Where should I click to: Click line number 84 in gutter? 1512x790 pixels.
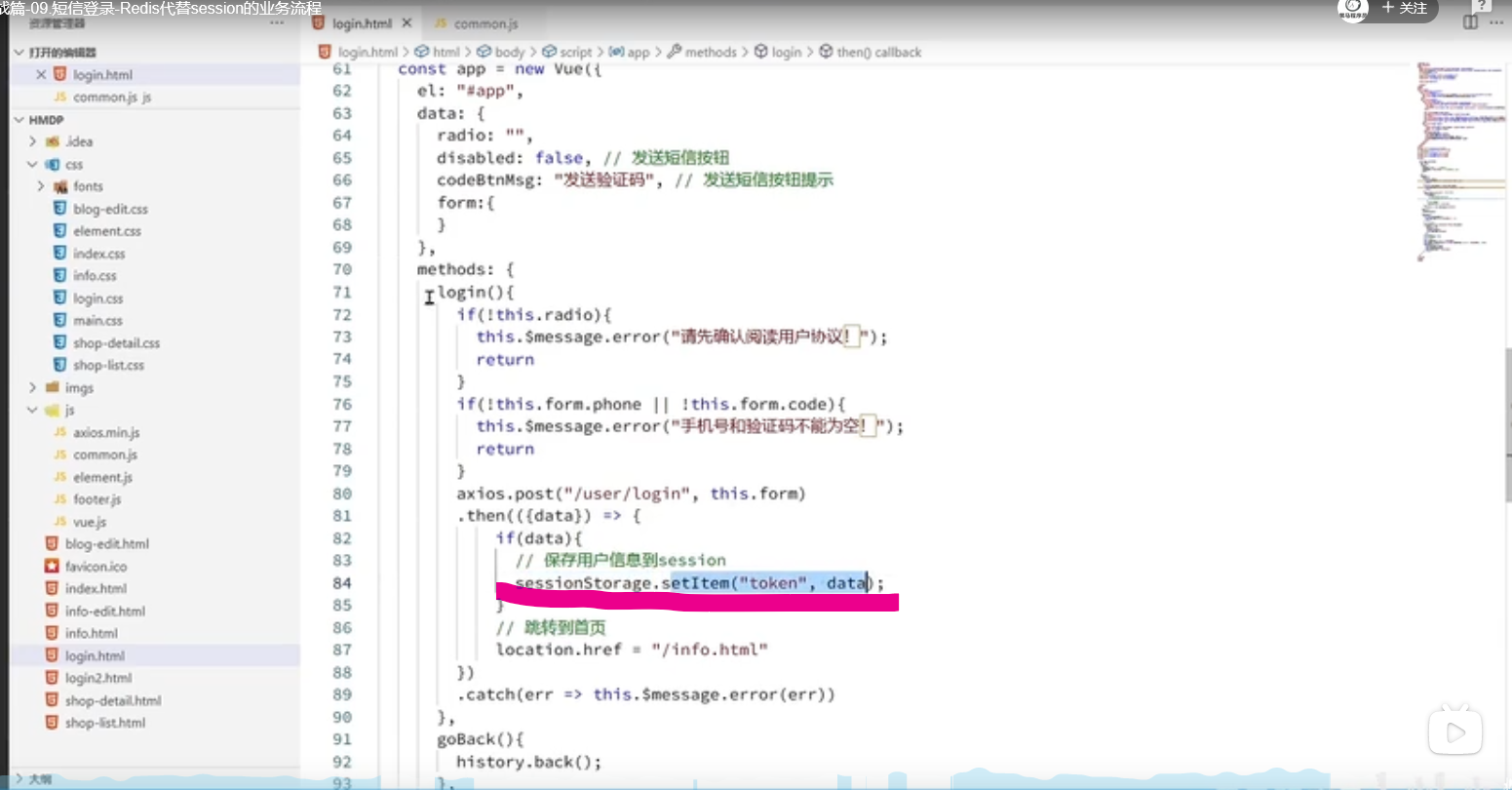pyautogui.click(x=342, y=583)
